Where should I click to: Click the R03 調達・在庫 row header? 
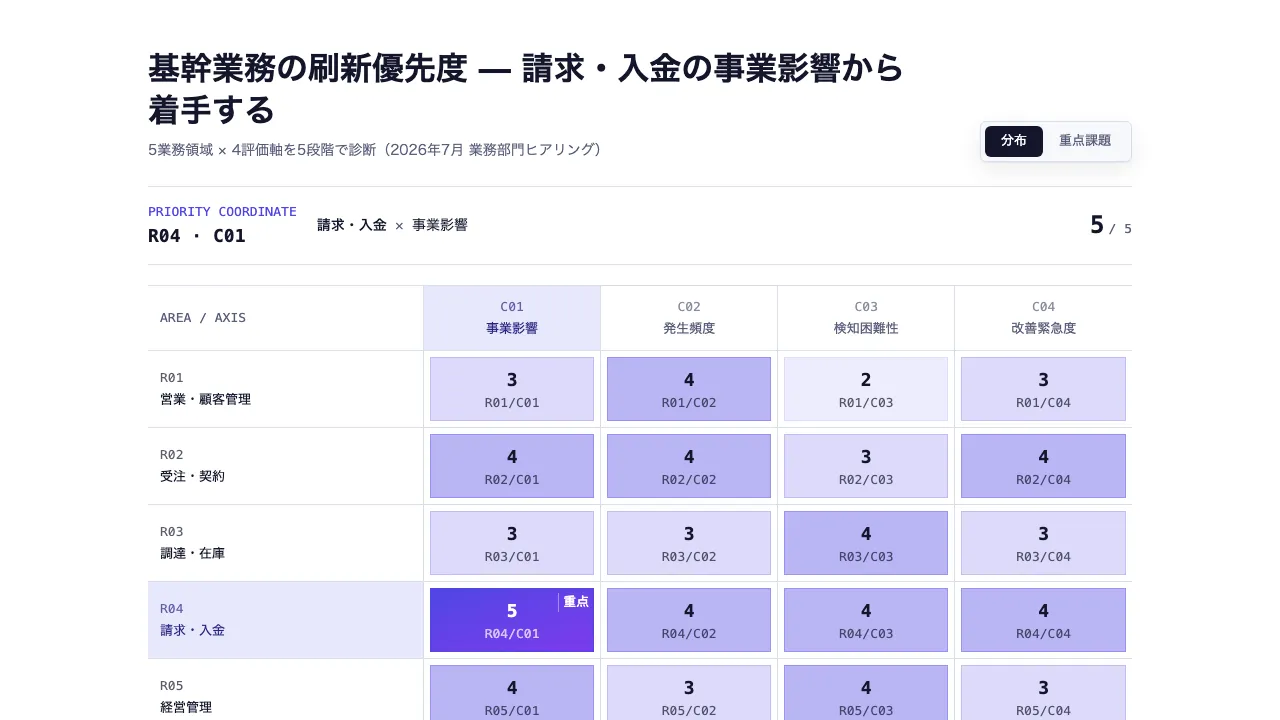coord(285,543)
